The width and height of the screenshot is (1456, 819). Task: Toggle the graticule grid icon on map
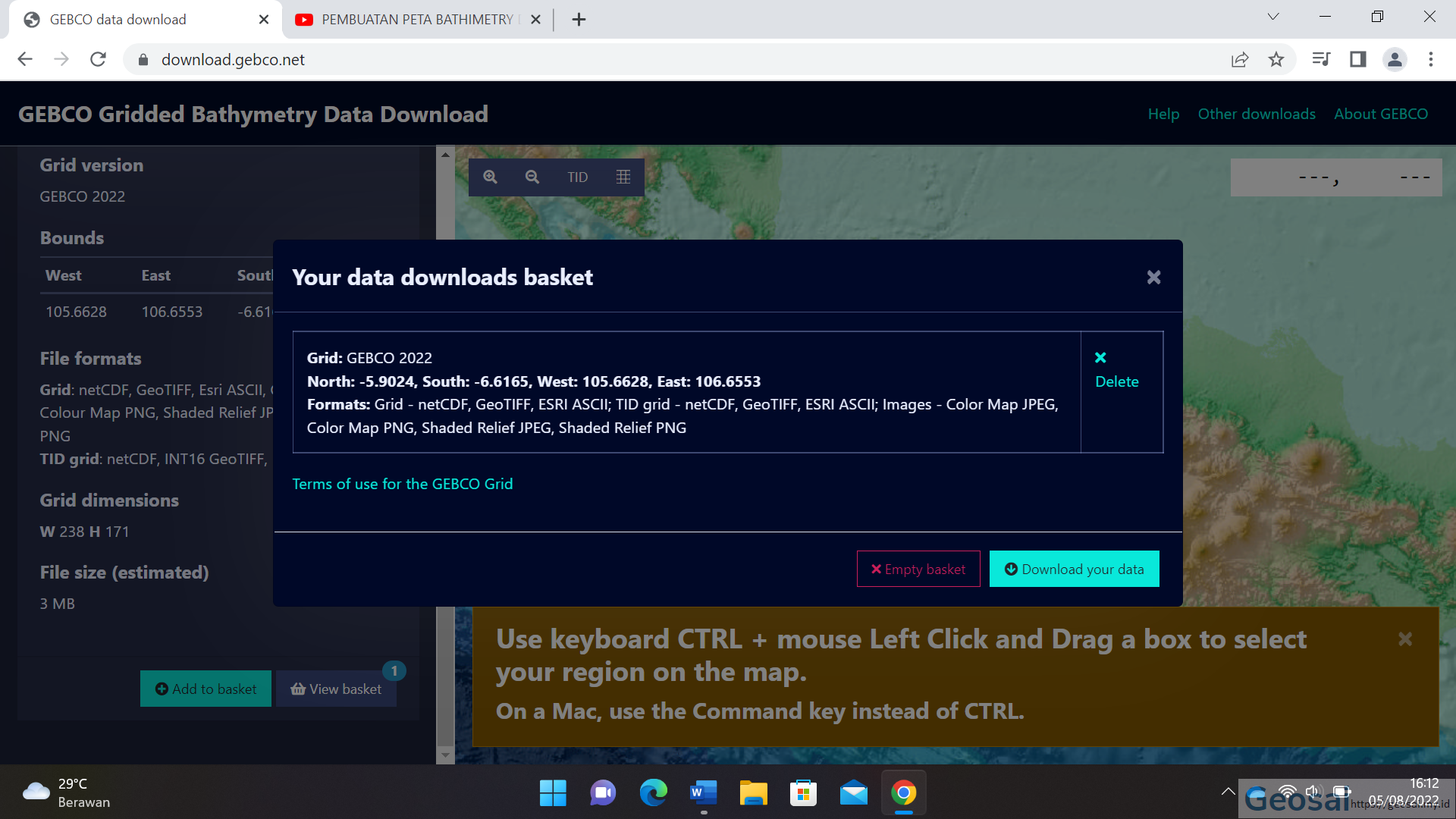click(623, 177)
